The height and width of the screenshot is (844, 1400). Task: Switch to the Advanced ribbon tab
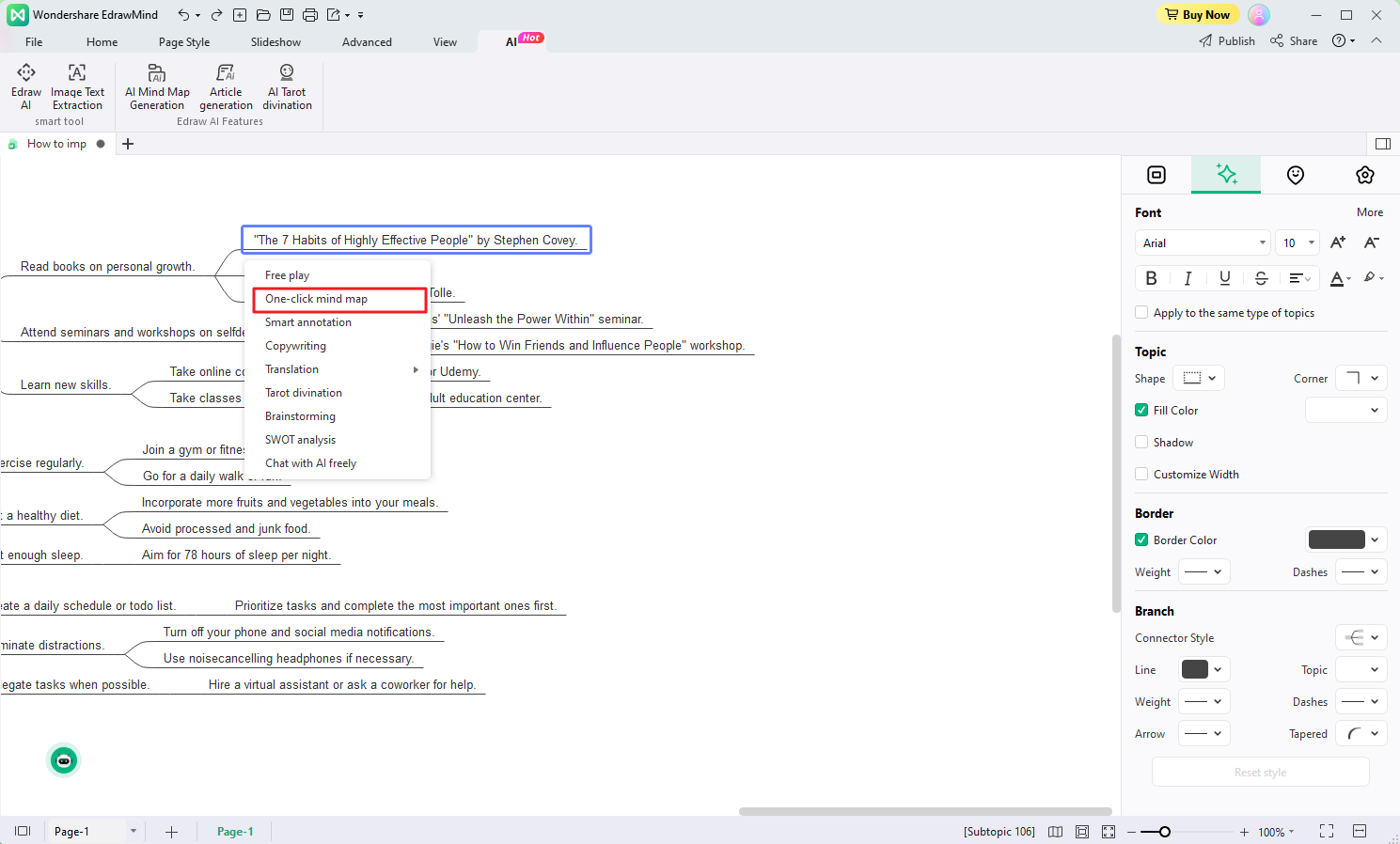click(367, 42)
